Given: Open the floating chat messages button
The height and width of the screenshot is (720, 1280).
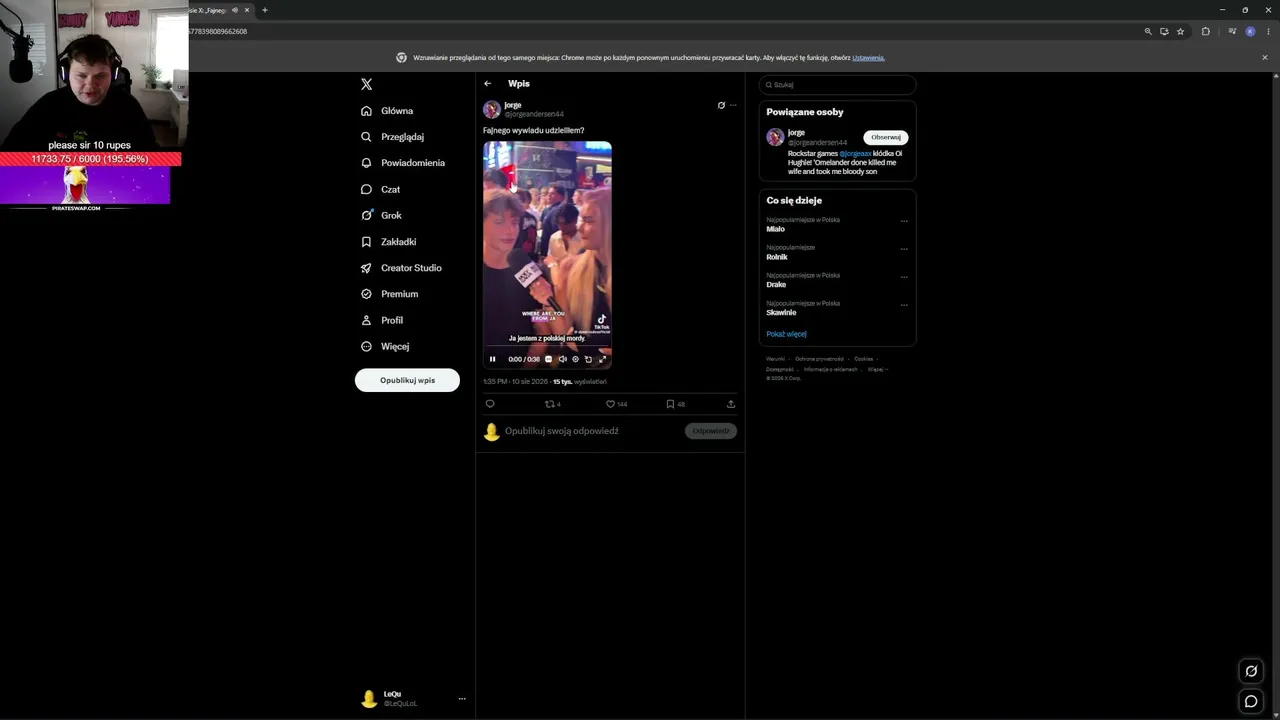Looking at the screenshot, I should [1251, 701].
